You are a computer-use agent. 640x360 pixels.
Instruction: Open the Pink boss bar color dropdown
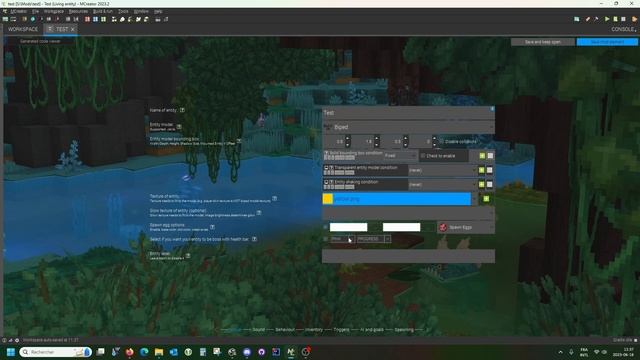[342, 239]
